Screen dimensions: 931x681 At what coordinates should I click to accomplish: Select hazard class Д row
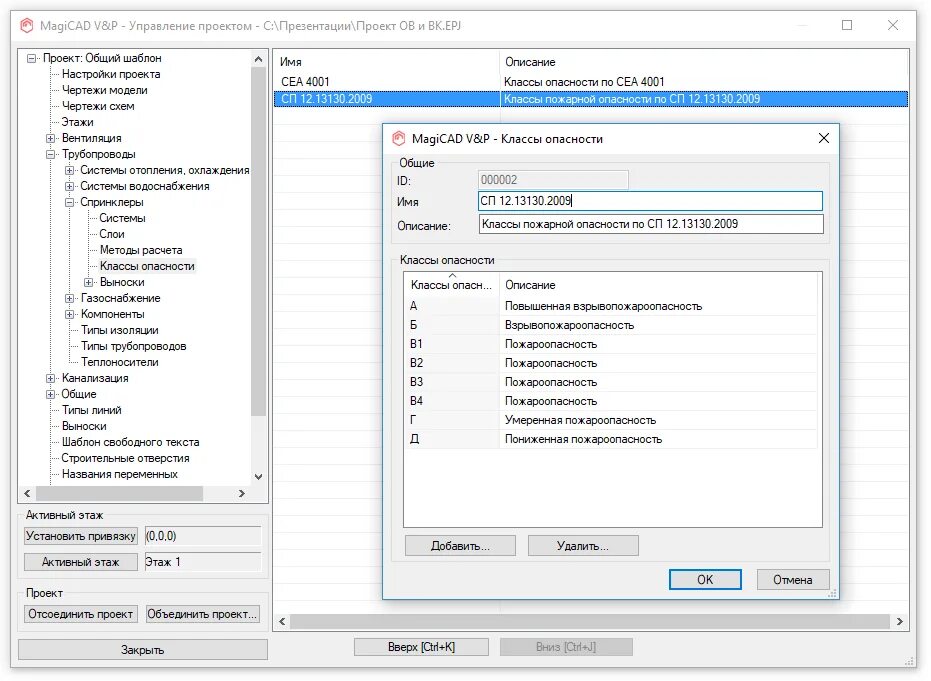[x=611, y=439]
